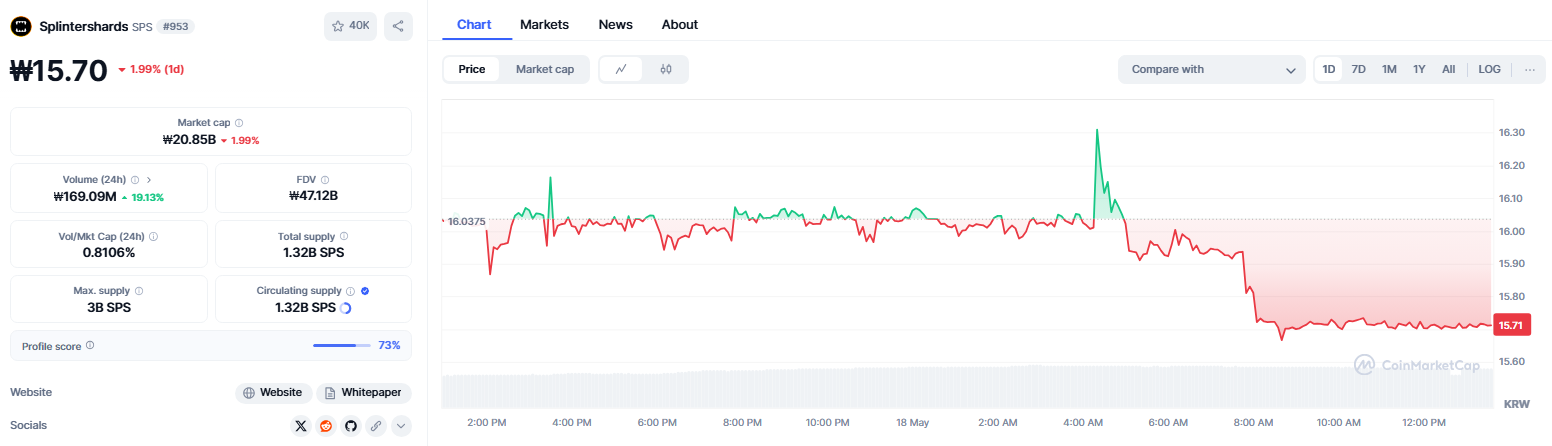Click the #953 rank badge
1552x446 pixels.
175,27
